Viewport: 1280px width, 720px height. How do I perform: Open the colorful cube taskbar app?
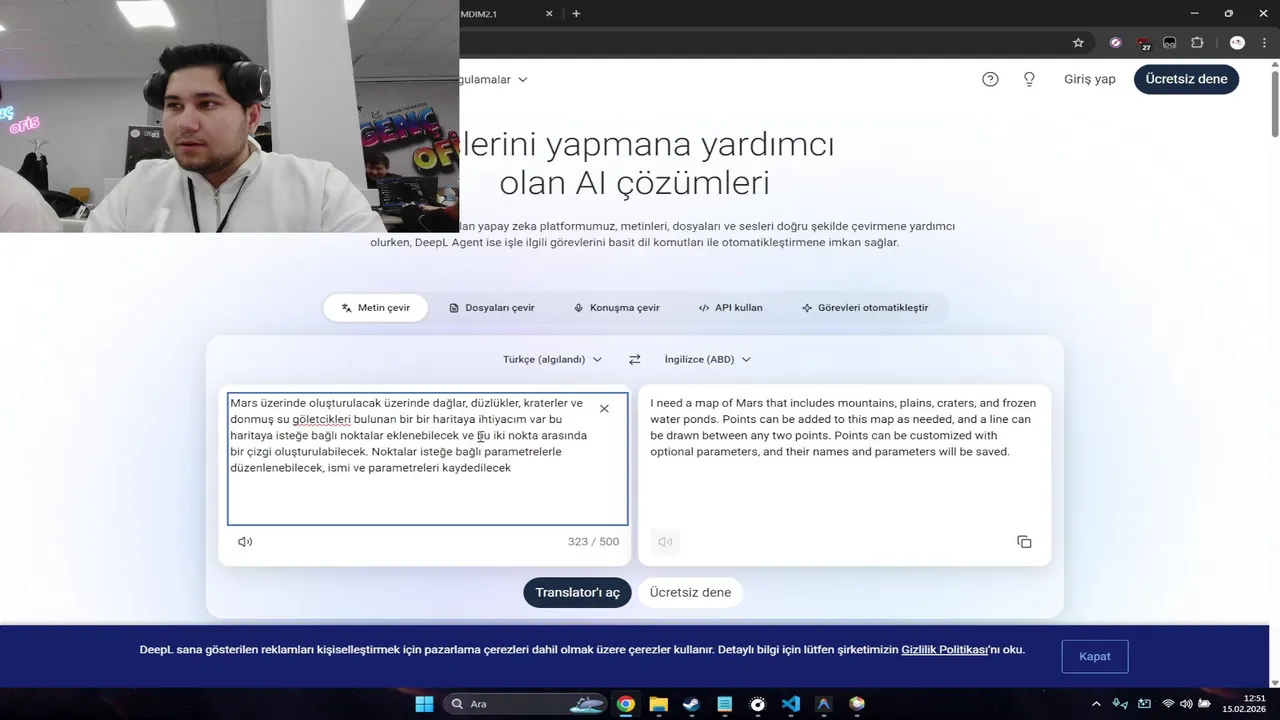[x=856, y=703]
